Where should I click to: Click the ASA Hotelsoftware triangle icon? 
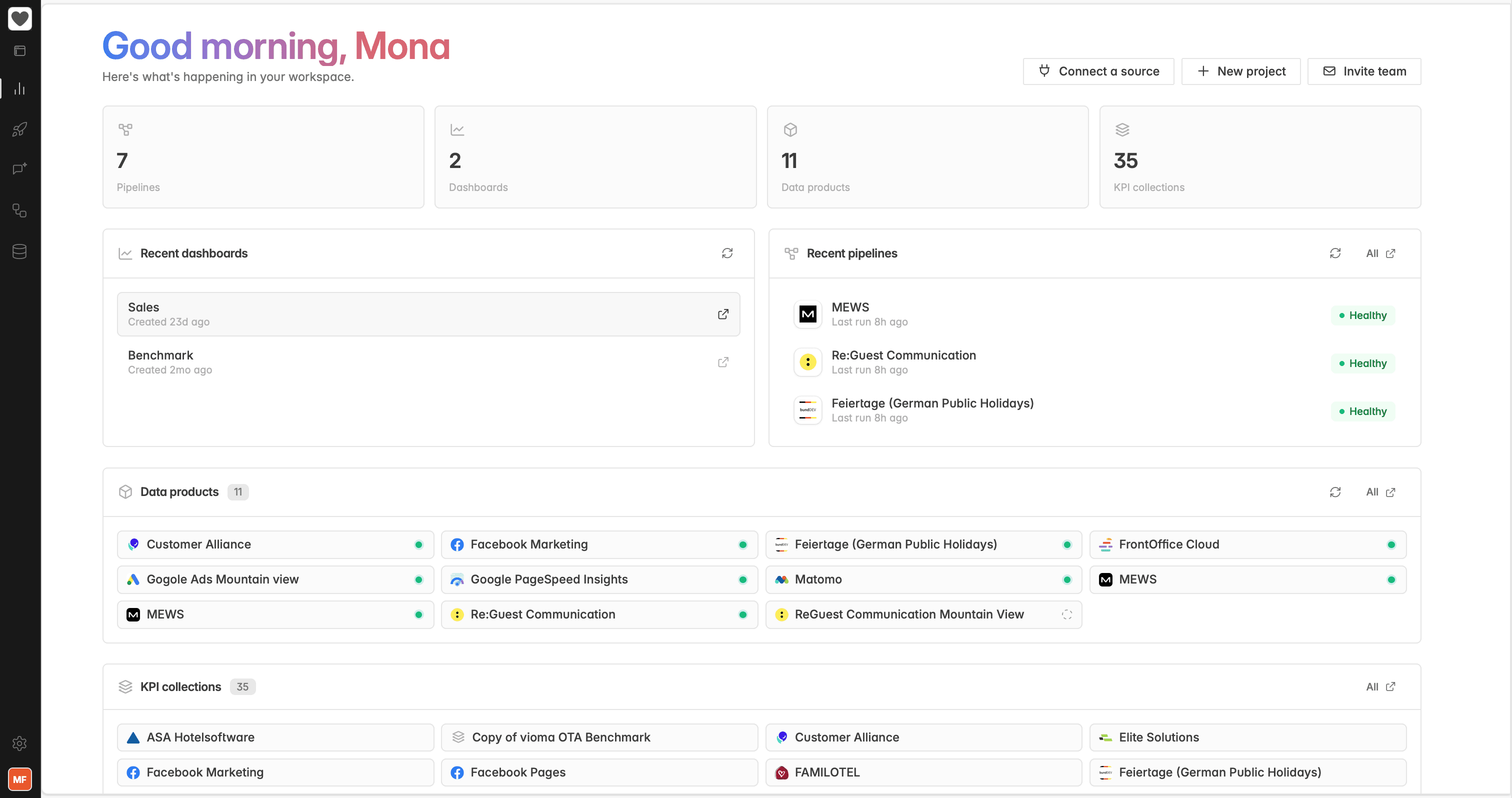click(133, 738)
